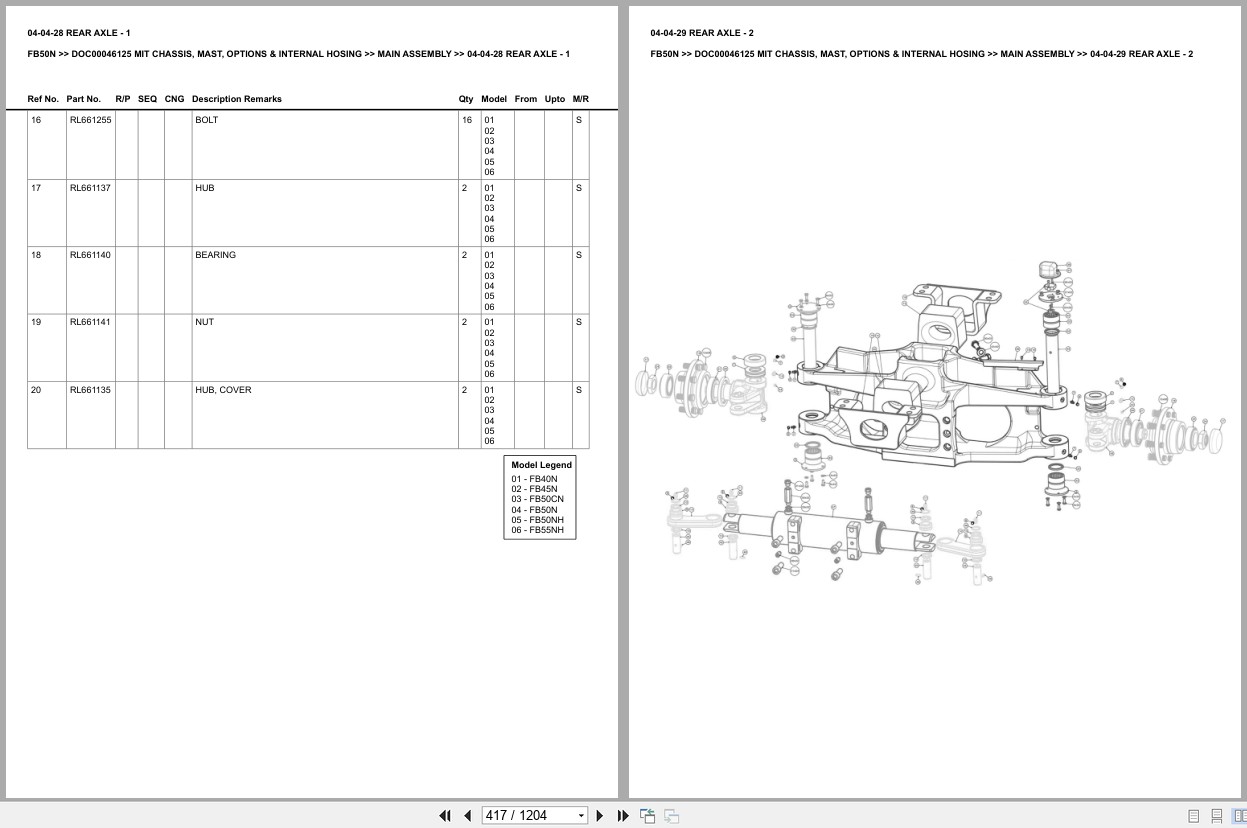Click ref number 18
Screen dimensions: 1247x828
(36, 255)
